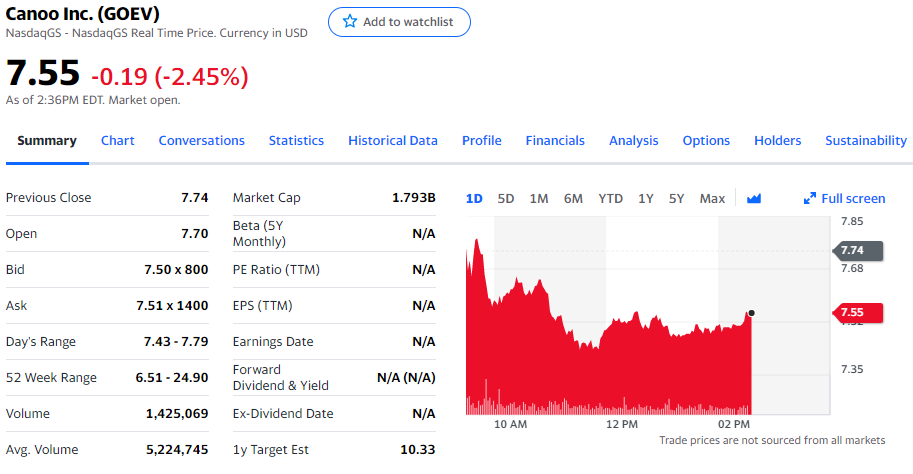
Task: Select the Max chart range
Action: [712, 199]
